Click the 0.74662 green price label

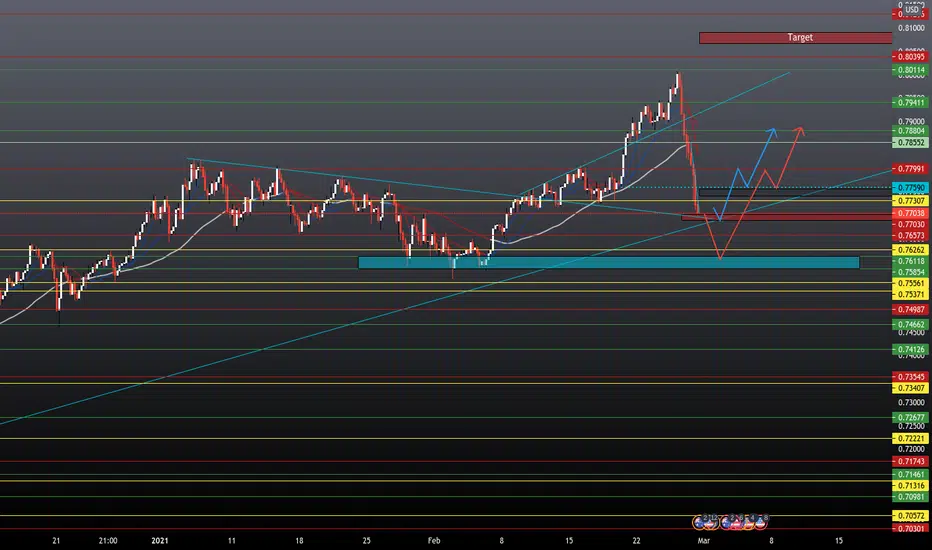(911, 325)
